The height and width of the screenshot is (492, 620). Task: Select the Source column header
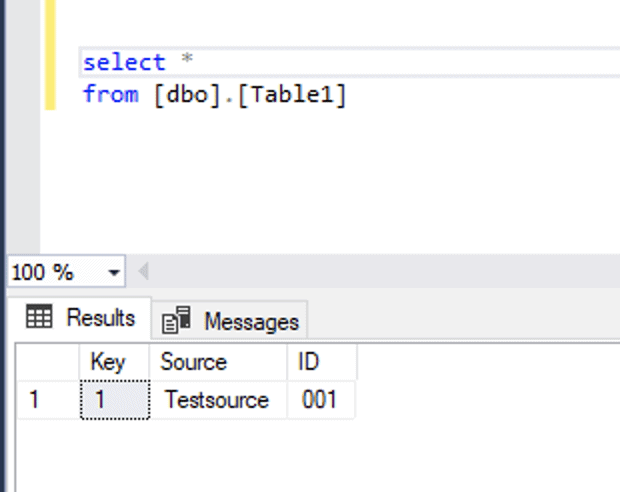point(193,361)
